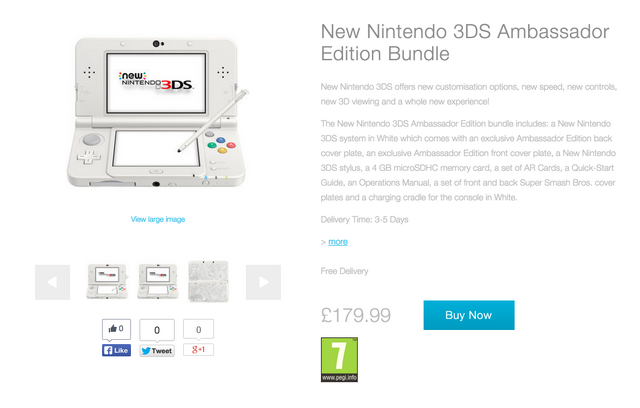
Task: Select the patterned cover plate thumbnail
Action: [x=208, y=282]
